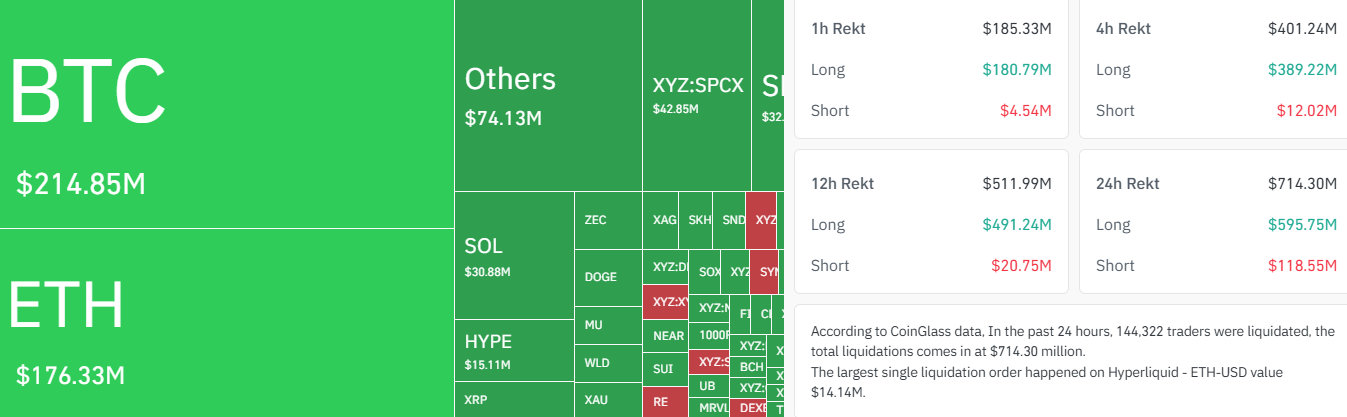Select the red SYN tile
This screenshot has height=417, width=1347.
click(x=766, y=271)
